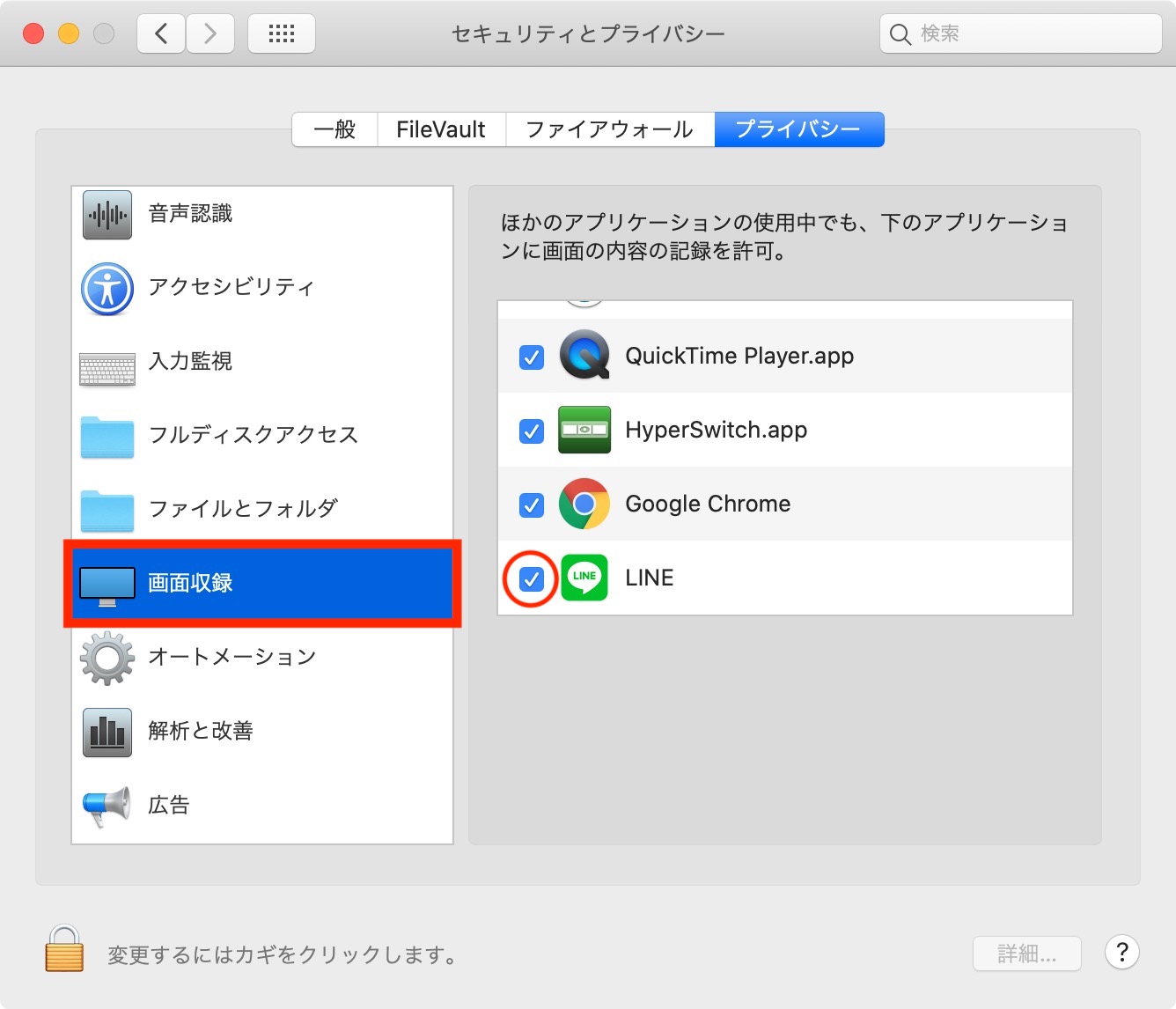Click the lock icon to allow changes

click(64, 949)
